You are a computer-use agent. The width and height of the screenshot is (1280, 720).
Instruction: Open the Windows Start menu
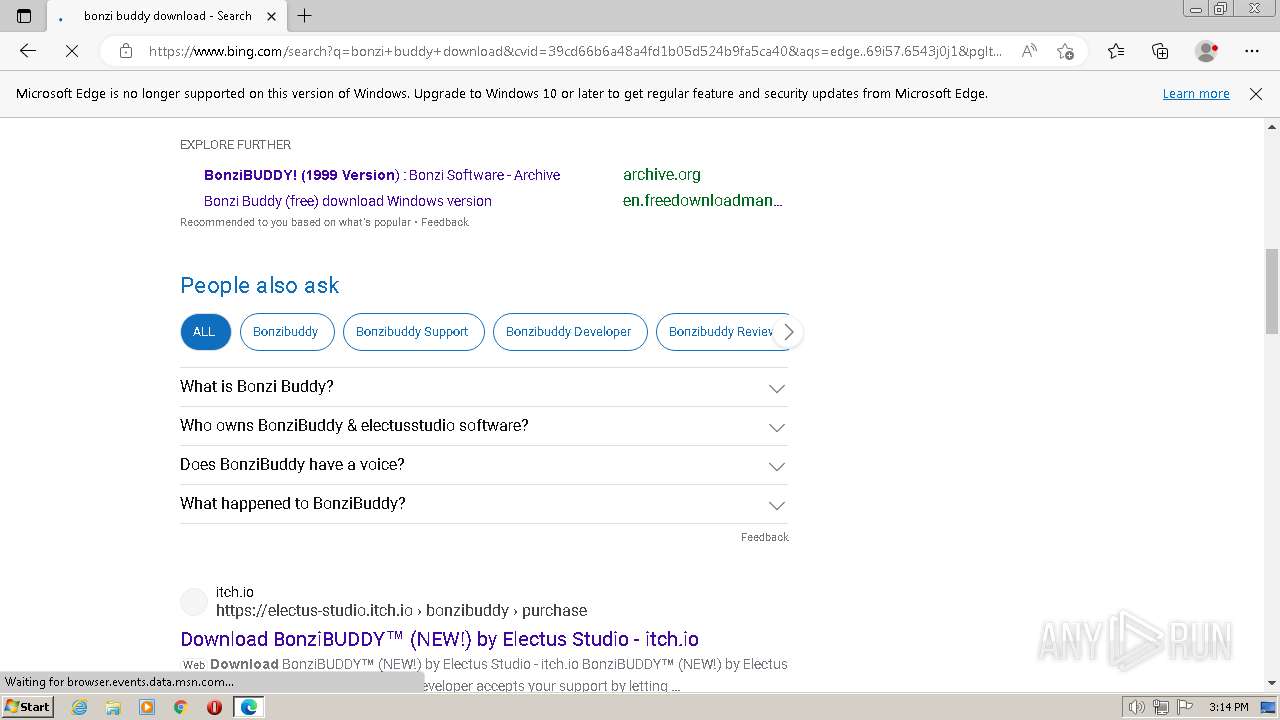[x=27, y=707]
